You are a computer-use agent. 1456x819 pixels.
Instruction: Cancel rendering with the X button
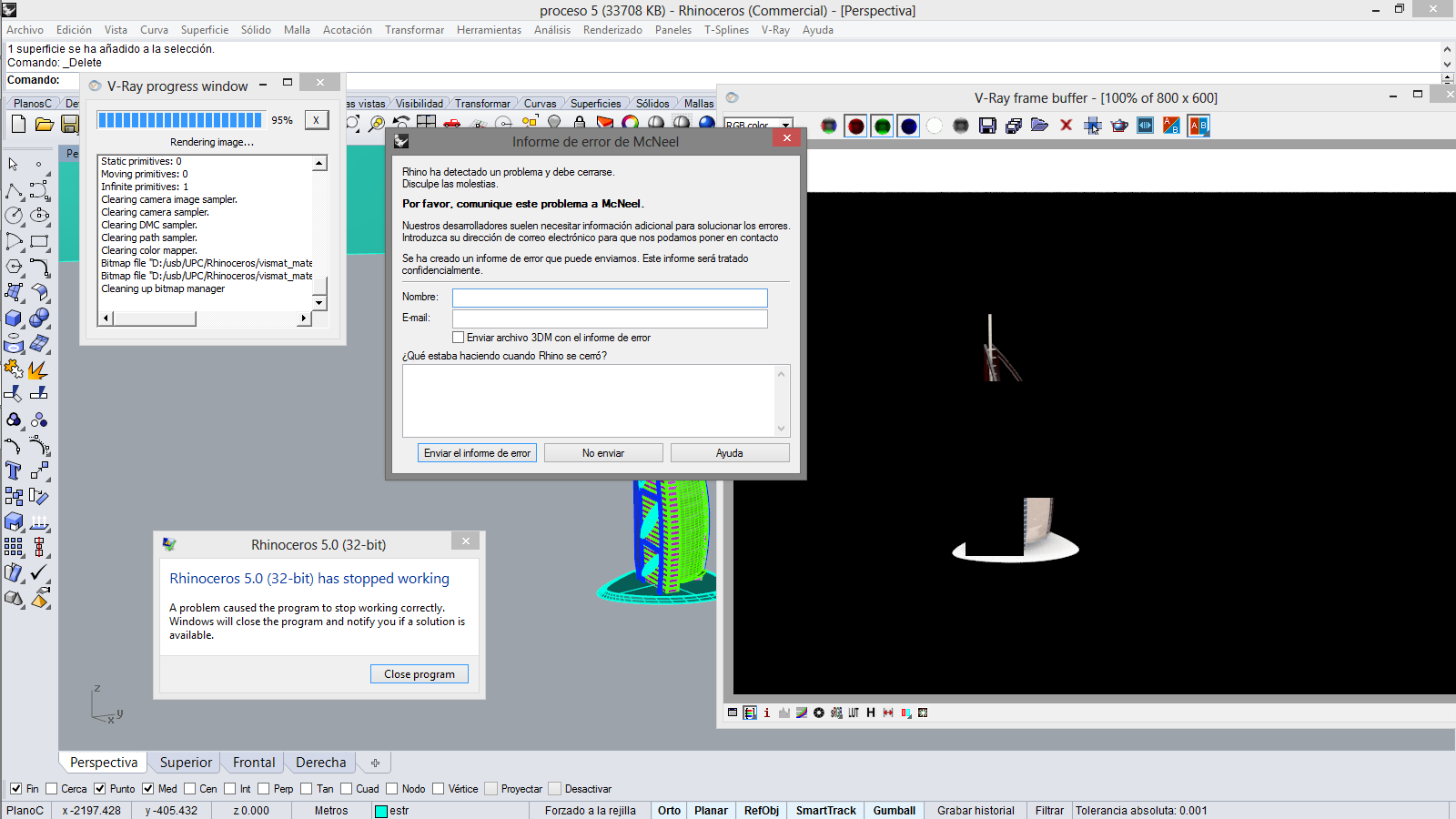317,119
